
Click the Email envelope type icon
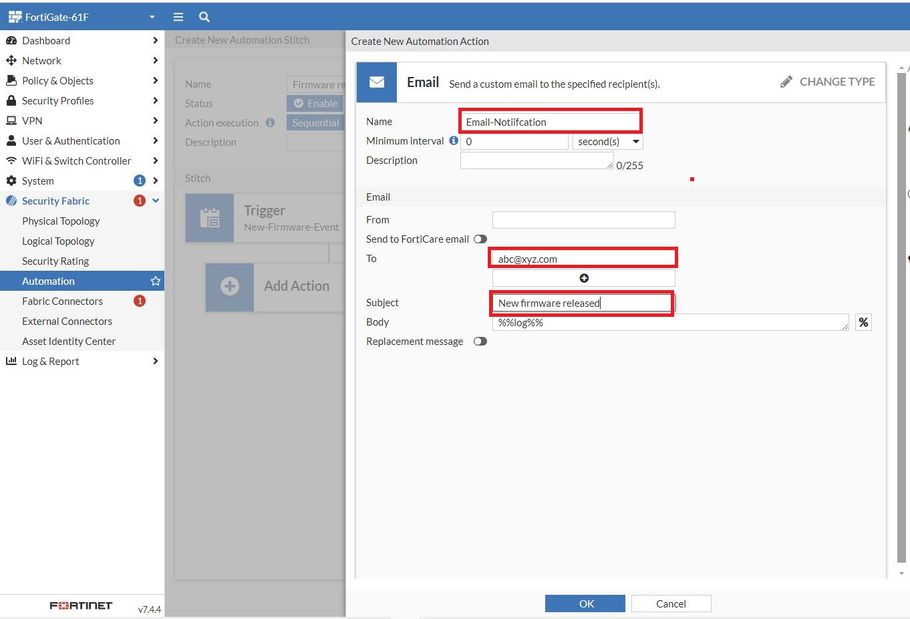coord(377,82)
